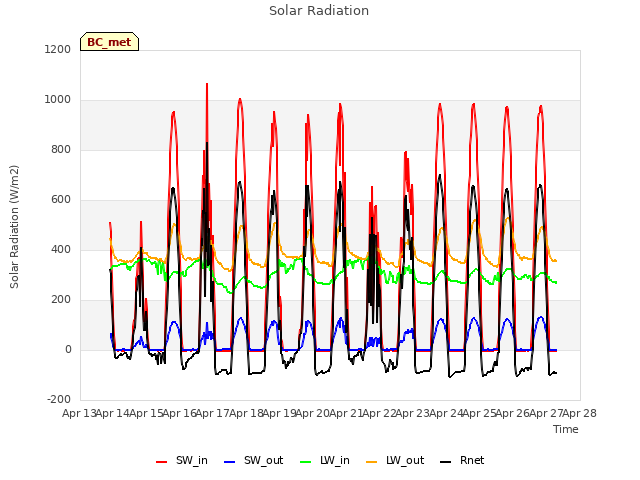Click the orange LW_out legend swatch
The height and width of the screenshot is (480, 640).
pyautogui.click(x=372, y=462)
